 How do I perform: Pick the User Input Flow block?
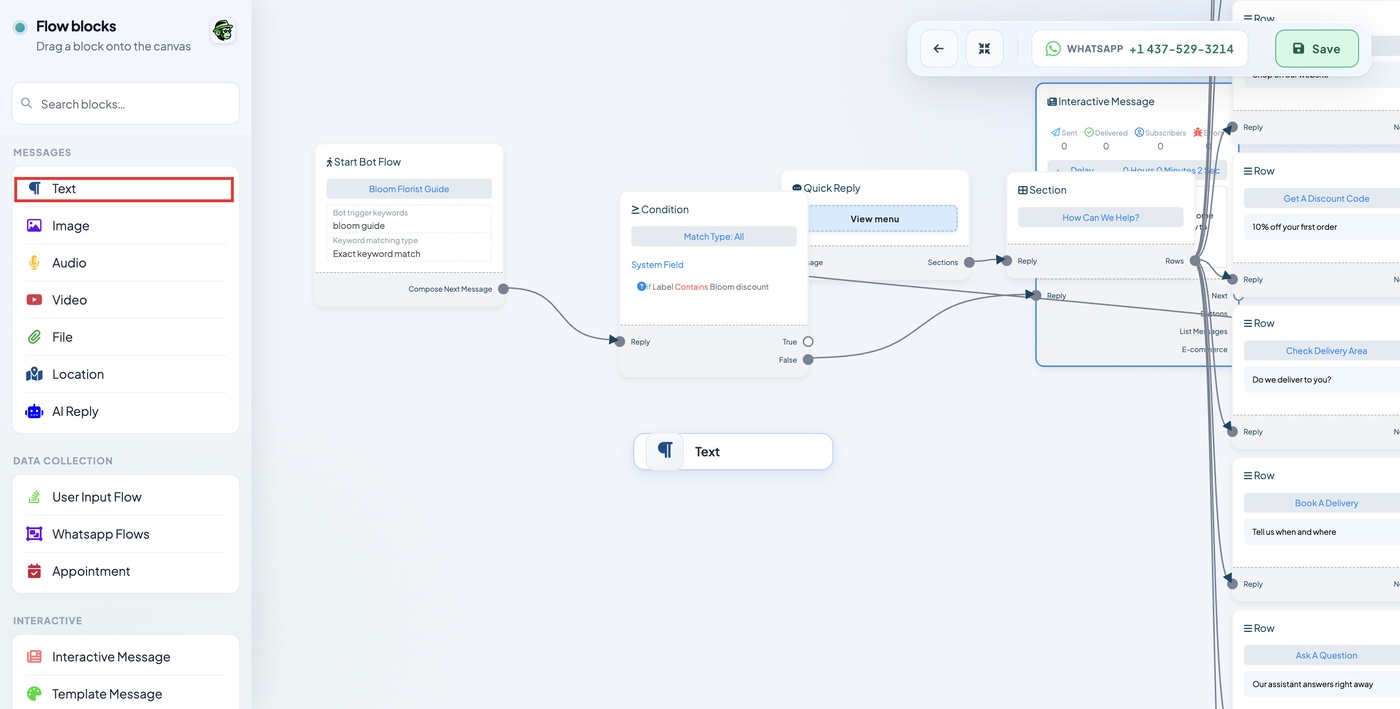coord(125,497)
